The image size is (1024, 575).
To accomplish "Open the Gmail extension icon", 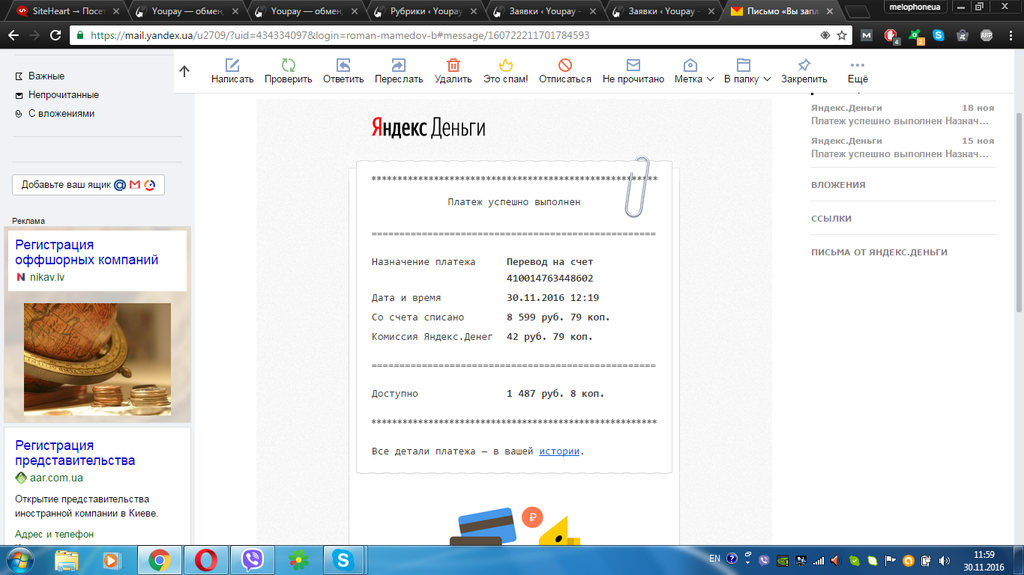I will click(x=867, y=35).
